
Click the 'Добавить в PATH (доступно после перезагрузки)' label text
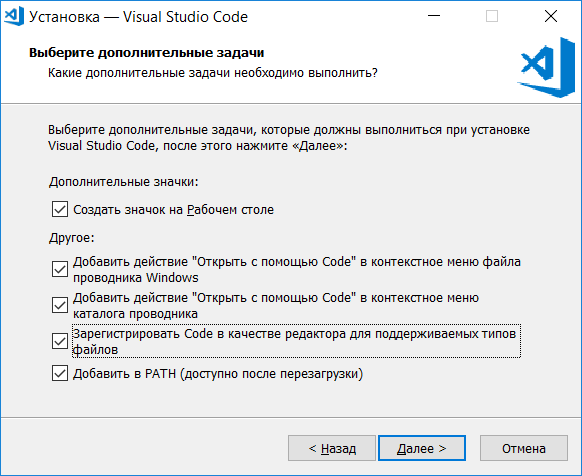click(x=218, y=374)
